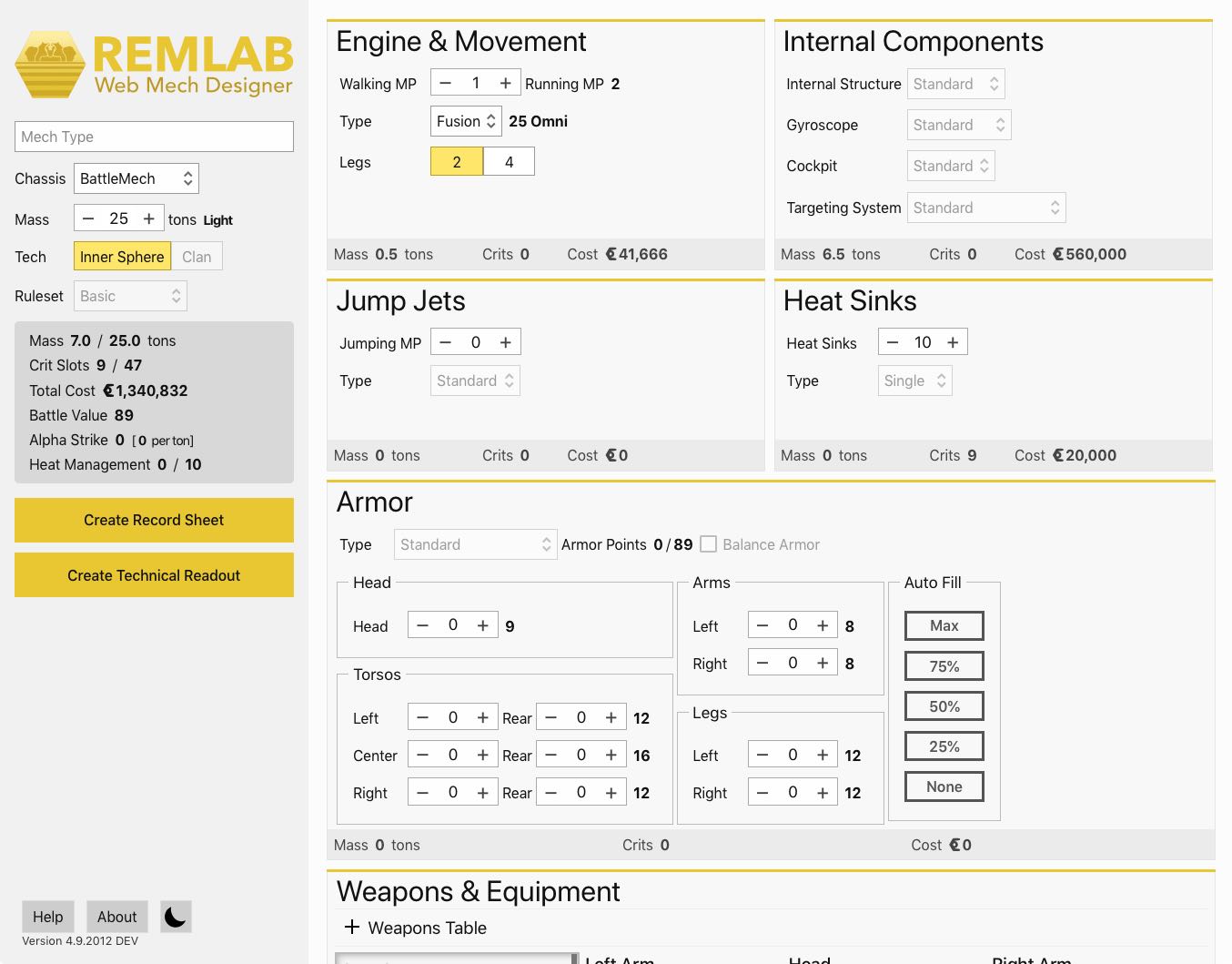
Task: Expand Weapons Table with plus icon
Action: 352,927
